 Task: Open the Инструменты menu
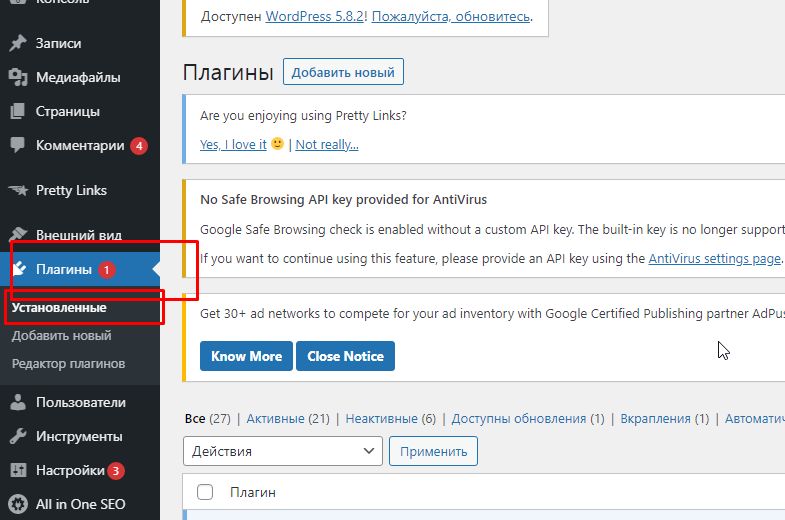tap(80, 436)
